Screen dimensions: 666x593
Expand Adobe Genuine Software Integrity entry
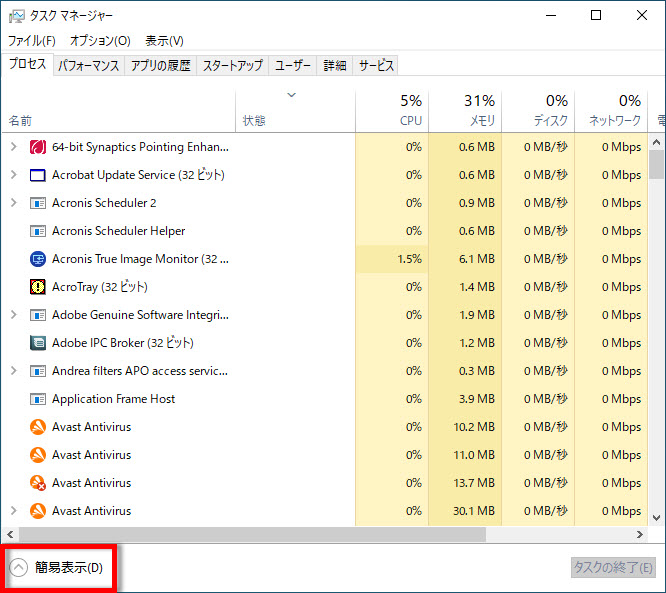pos(13,315)
